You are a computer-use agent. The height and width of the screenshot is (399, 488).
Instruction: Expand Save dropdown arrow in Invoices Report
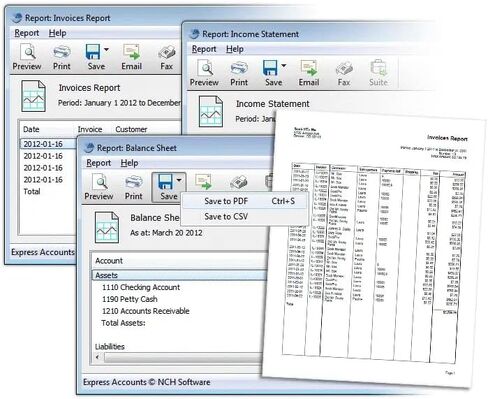tap(106, 50)
